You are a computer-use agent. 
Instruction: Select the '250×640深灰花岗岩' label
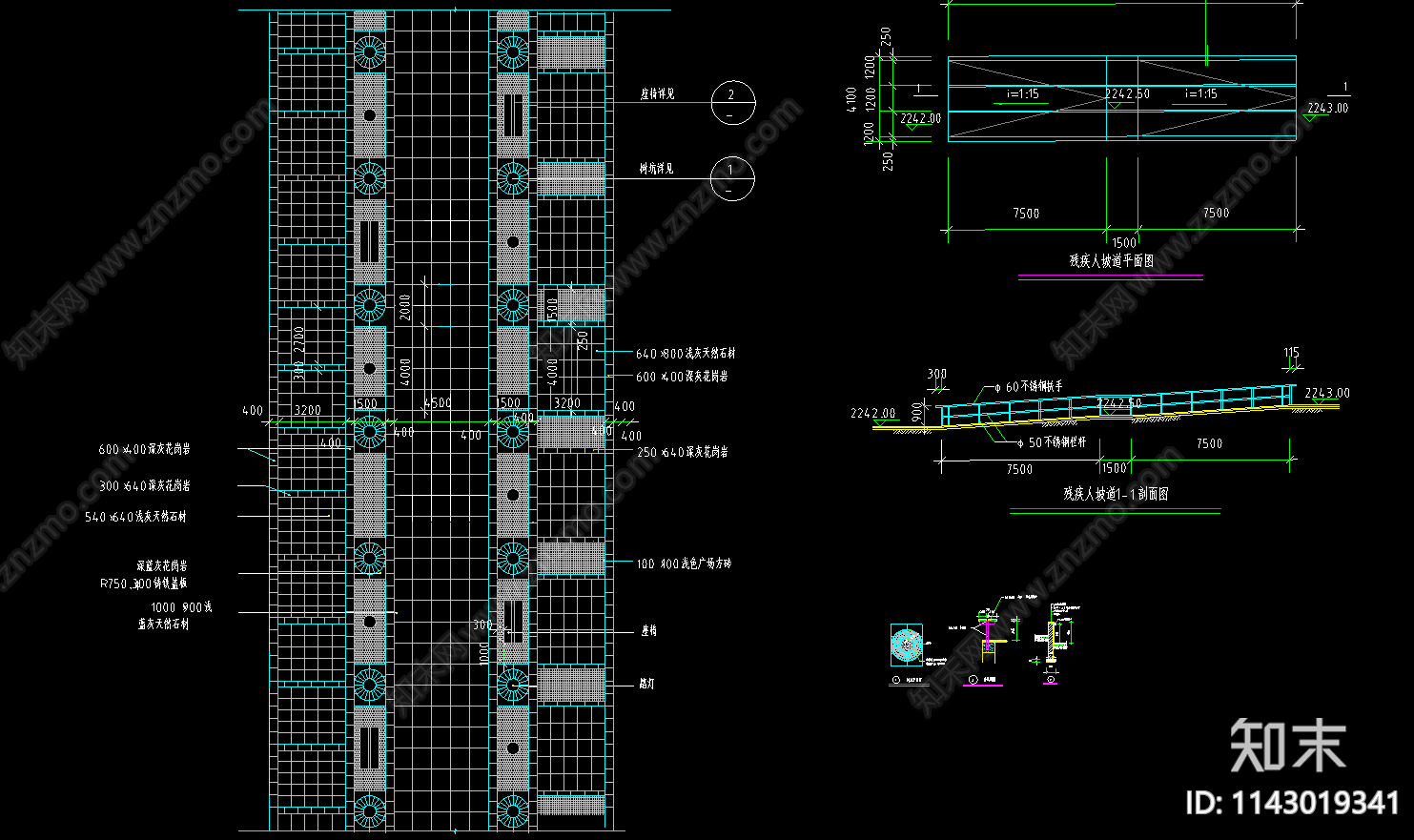pyautogui.click(x=683, y=452)
